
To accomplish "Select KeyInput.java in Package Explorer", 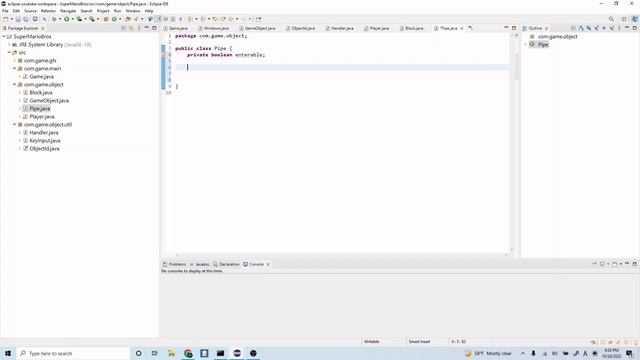I will [x=45, y=140].
